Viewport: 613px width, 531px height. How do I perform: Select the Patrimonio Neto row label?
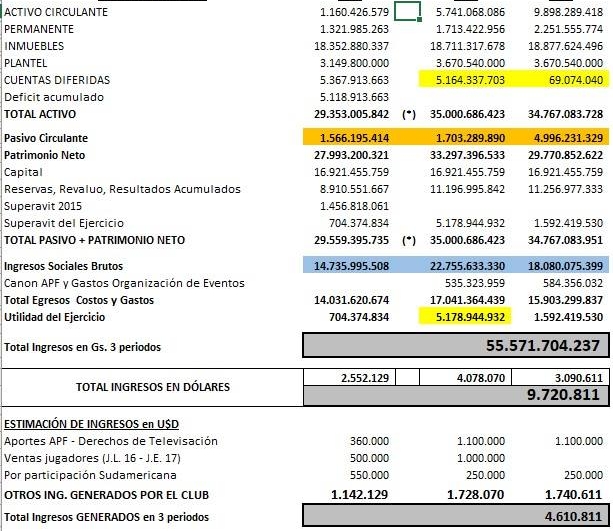(x=47, y=155)
